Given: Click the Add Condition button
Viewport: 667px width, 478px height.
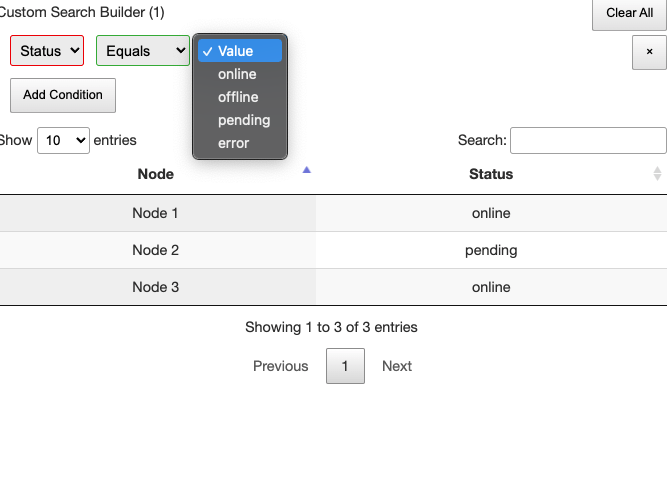Looking at the screenshot, I should coord(63,95).
